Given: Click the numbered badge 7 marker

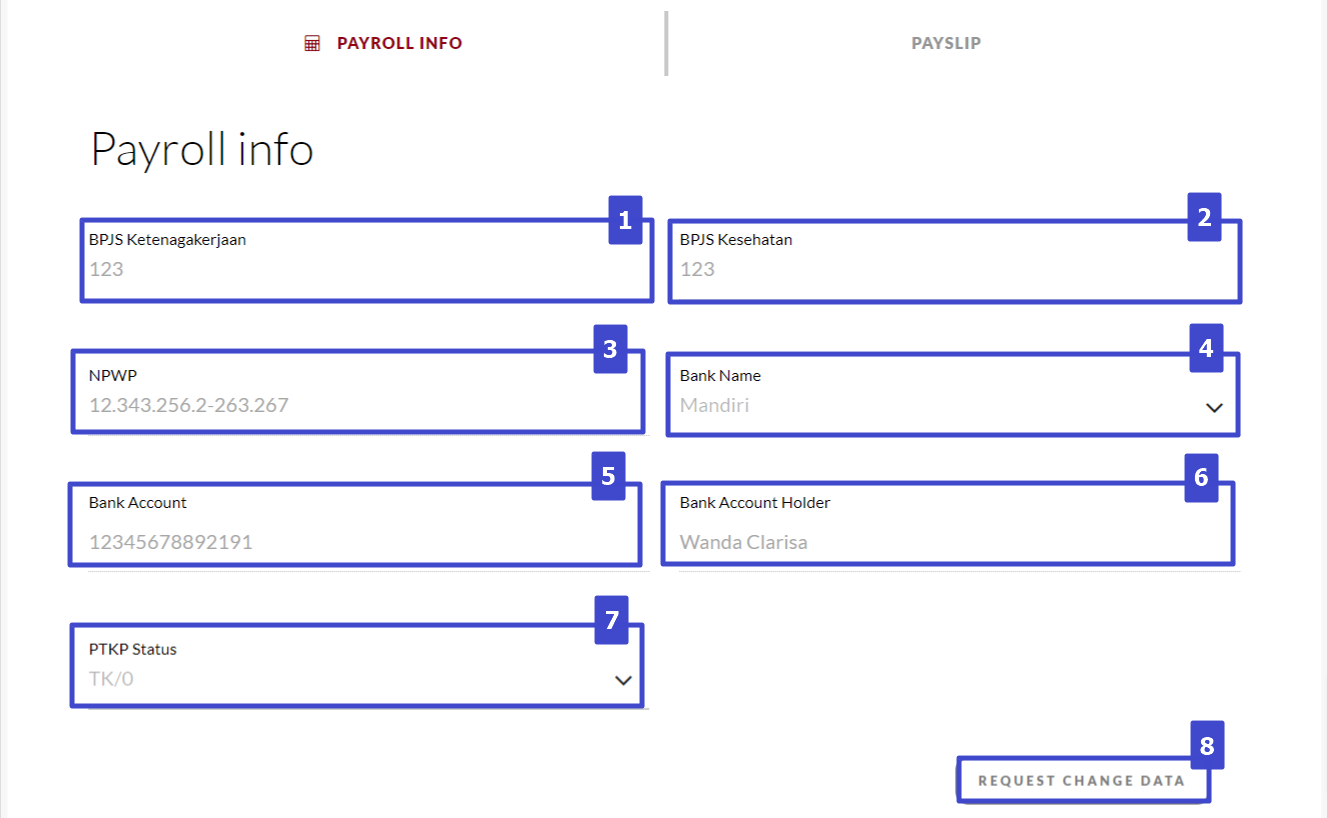Looking at the screenshot, I should pos(610,621).
